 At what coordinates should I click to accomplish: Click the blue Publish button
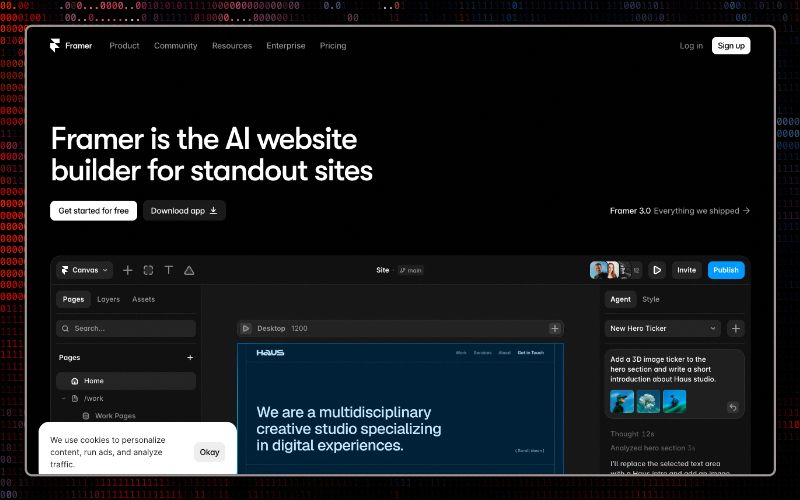point(726,270)
